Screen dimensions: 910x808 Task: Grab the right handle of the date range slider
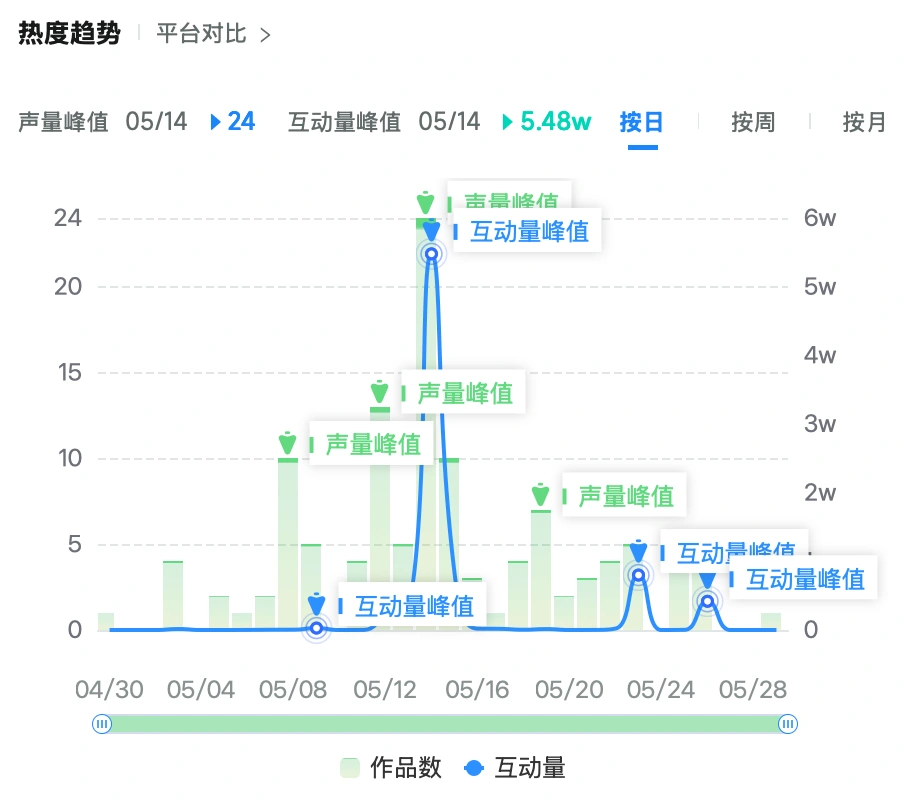pyautogui.click(x=788, y=724)
